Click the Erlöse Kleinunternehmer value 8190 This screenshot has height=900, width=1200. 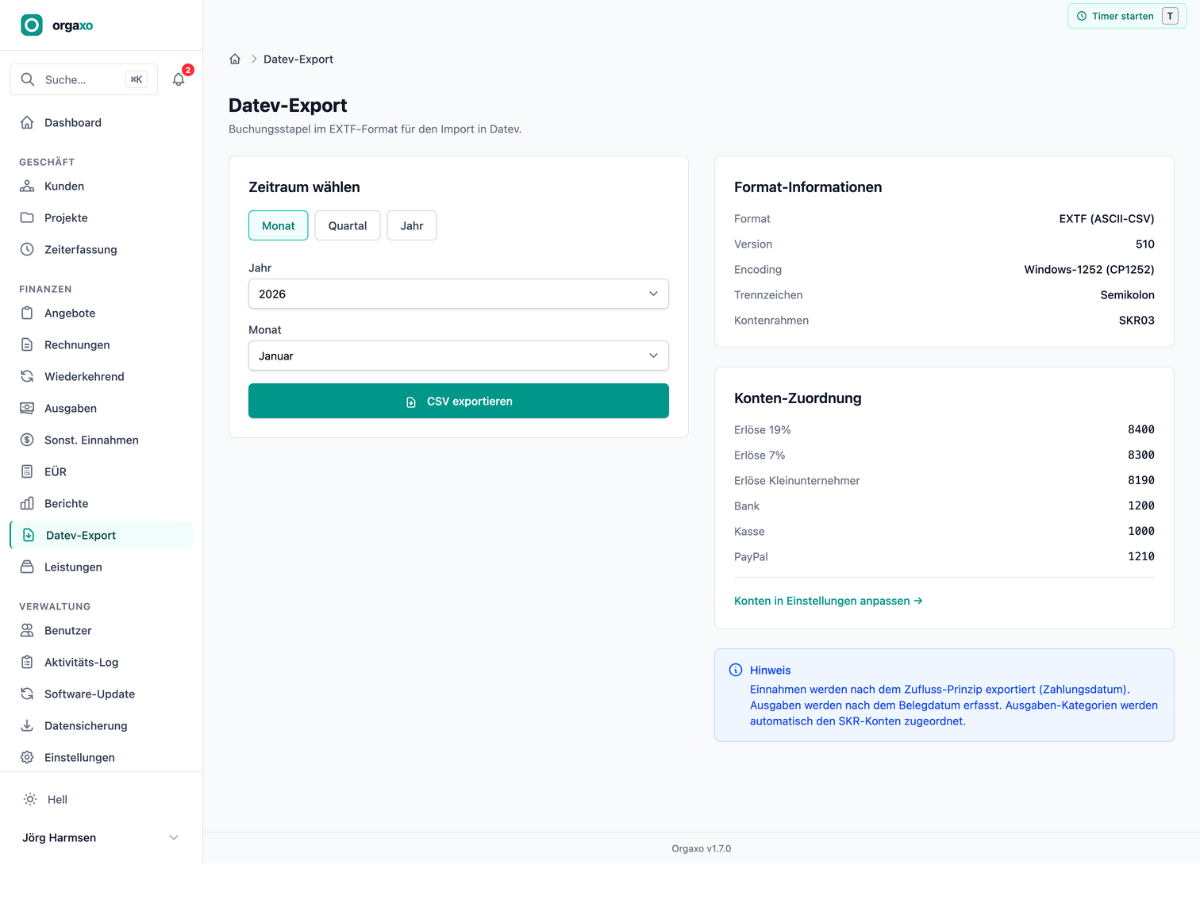[x=1141, y=481]
